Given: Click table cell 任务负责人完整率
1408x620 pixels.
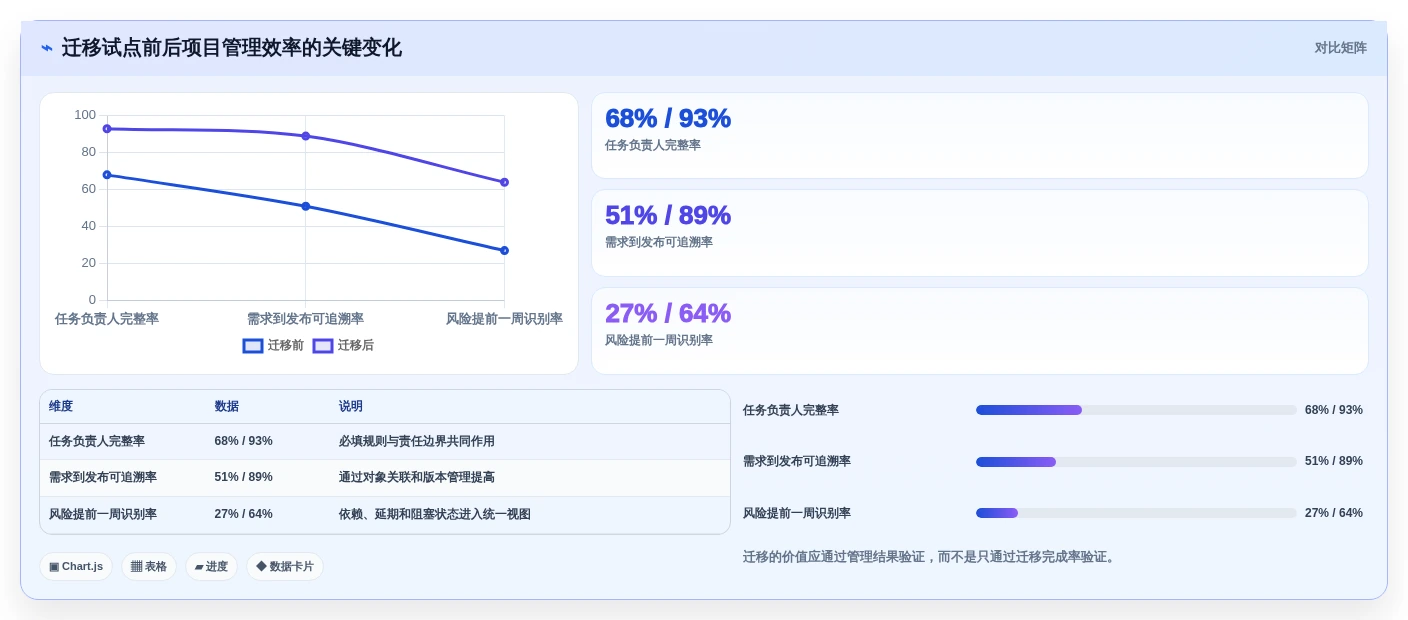Looking at the screenshot, I should (97, 441).
